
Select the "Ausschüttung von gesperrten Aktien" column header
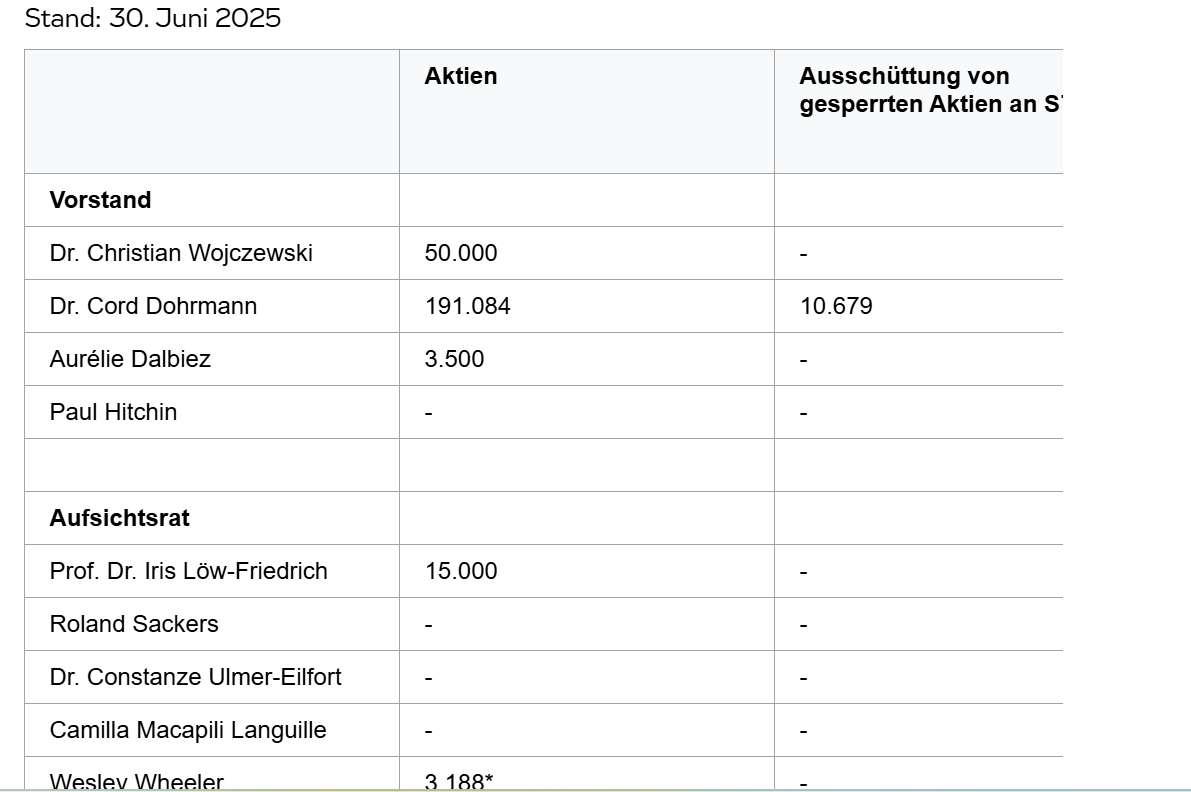pos(929,90)
